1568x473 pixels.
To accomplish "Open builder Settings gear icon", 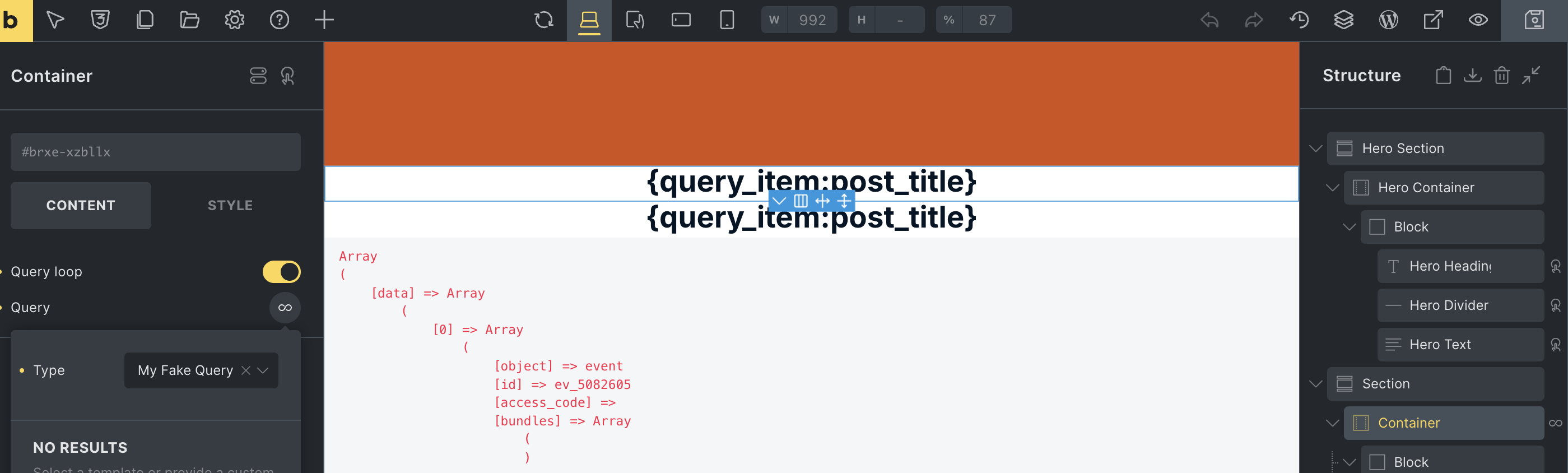I will pos(234,20).
